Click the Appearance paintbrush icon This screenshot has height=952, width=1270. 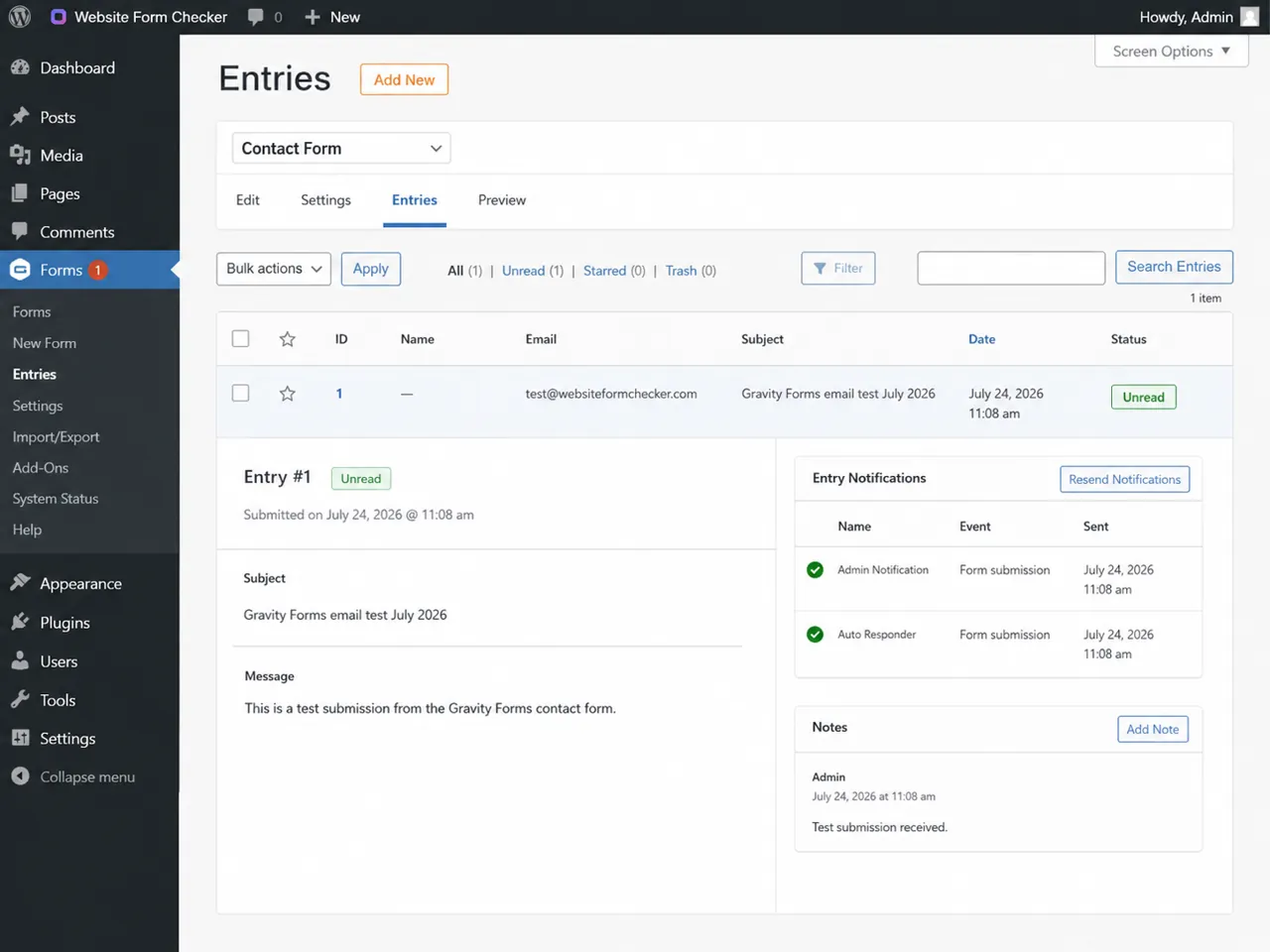coord(20,583)
